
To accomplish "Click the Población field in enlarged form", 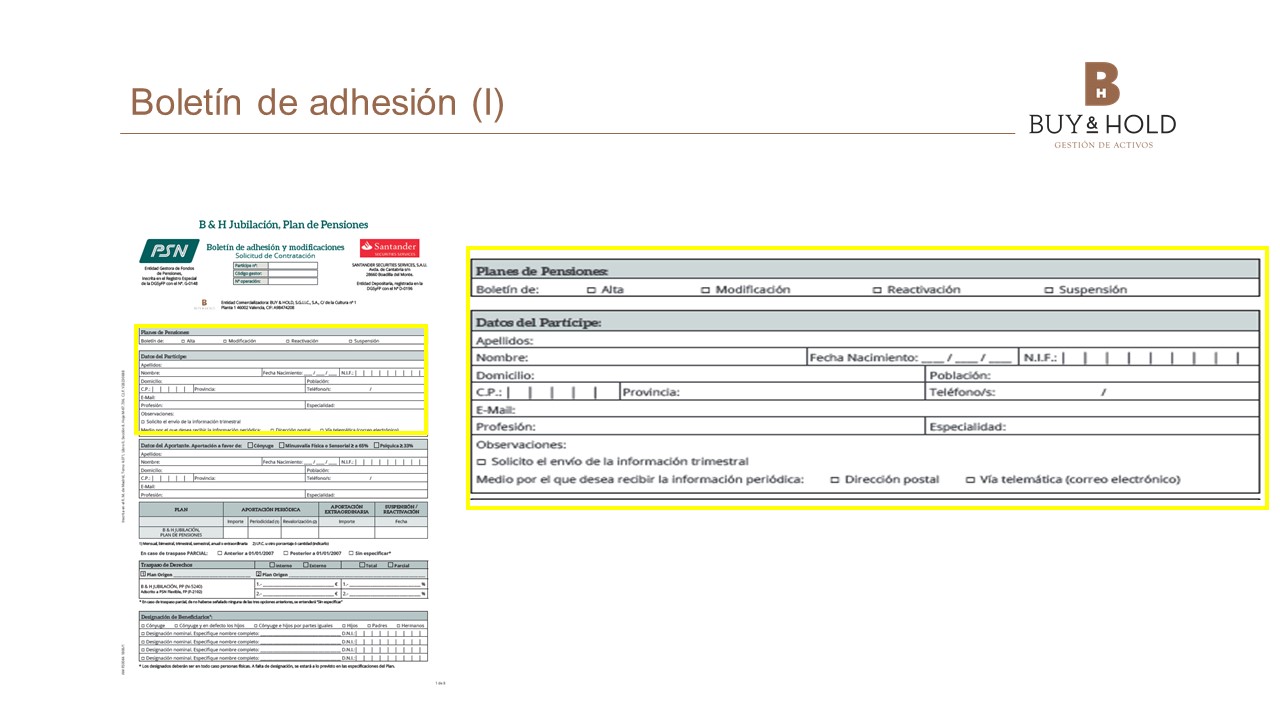I will click(1092, 375).
